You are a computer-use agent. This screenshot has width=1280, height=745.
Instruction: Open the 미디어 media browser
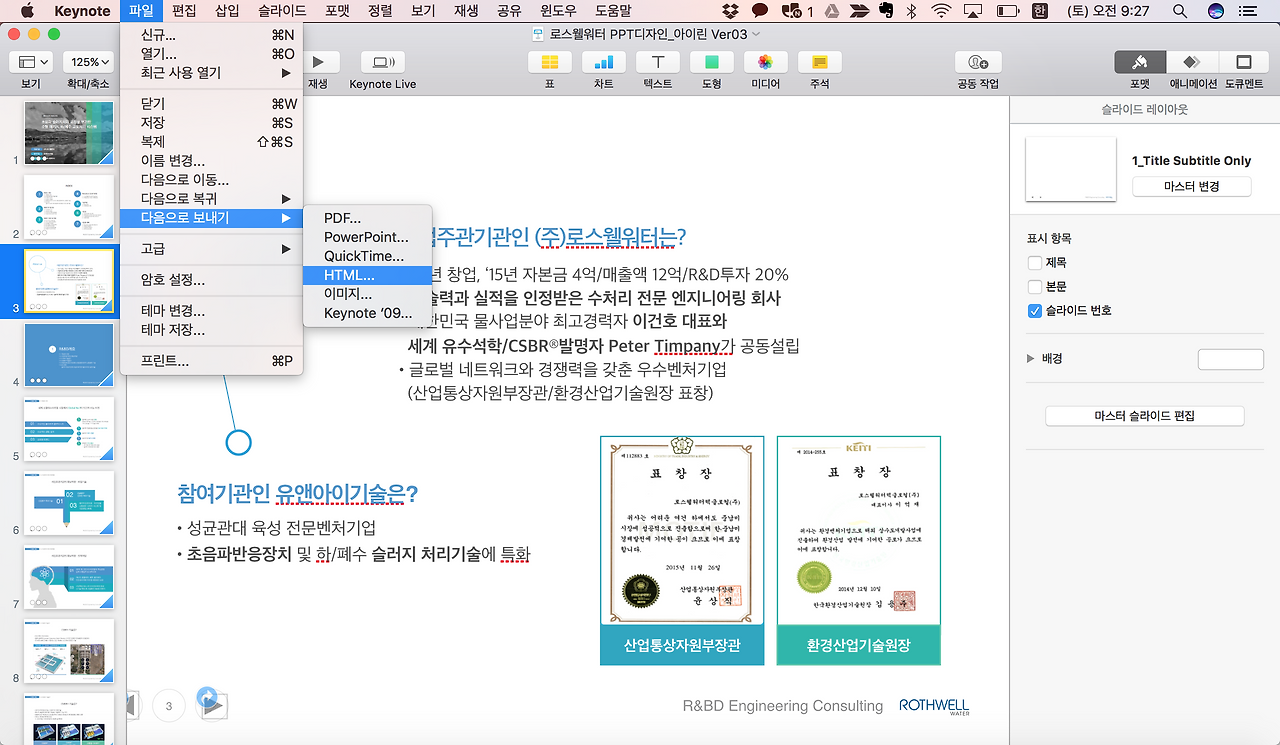click(x=764, y=62)
